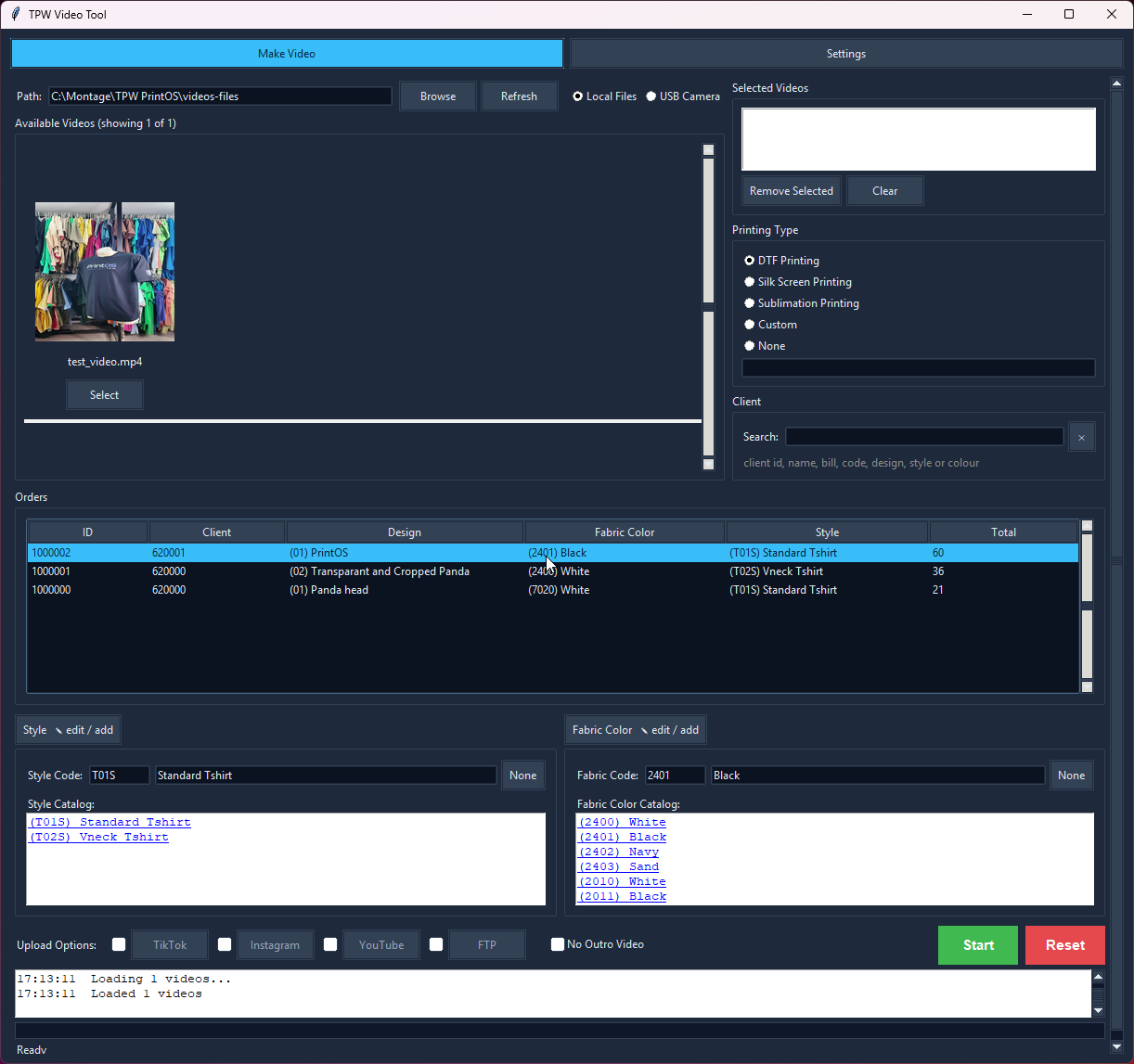The width and height of the screenshot is (1134, 1064).
Task: Enable the YouTube upload checkbox
Action: click(x=330, y=944)
